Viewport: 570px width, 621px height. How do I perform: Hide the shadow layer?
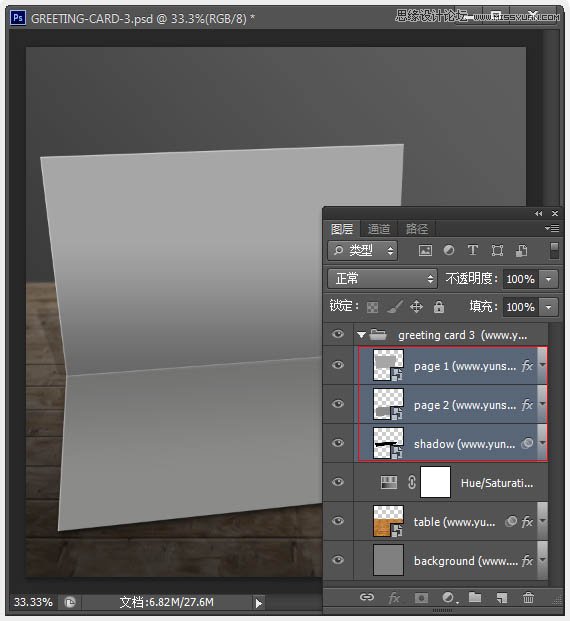click(338, 442)
